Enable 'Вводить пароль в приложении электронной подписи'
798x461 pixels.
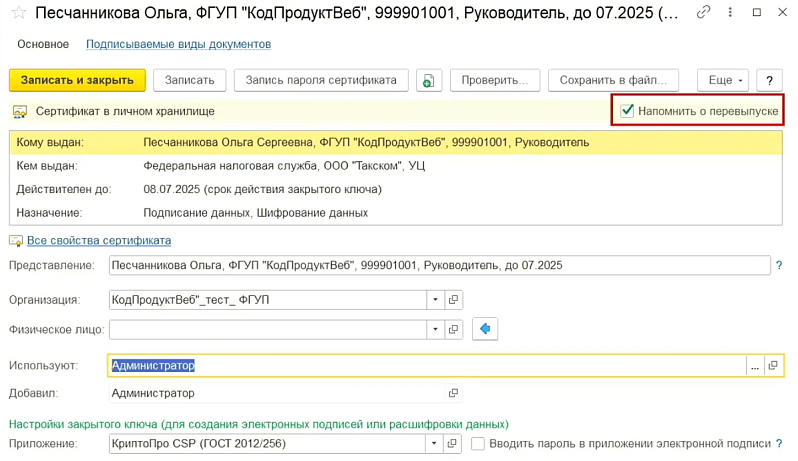(x=478, y=444)
